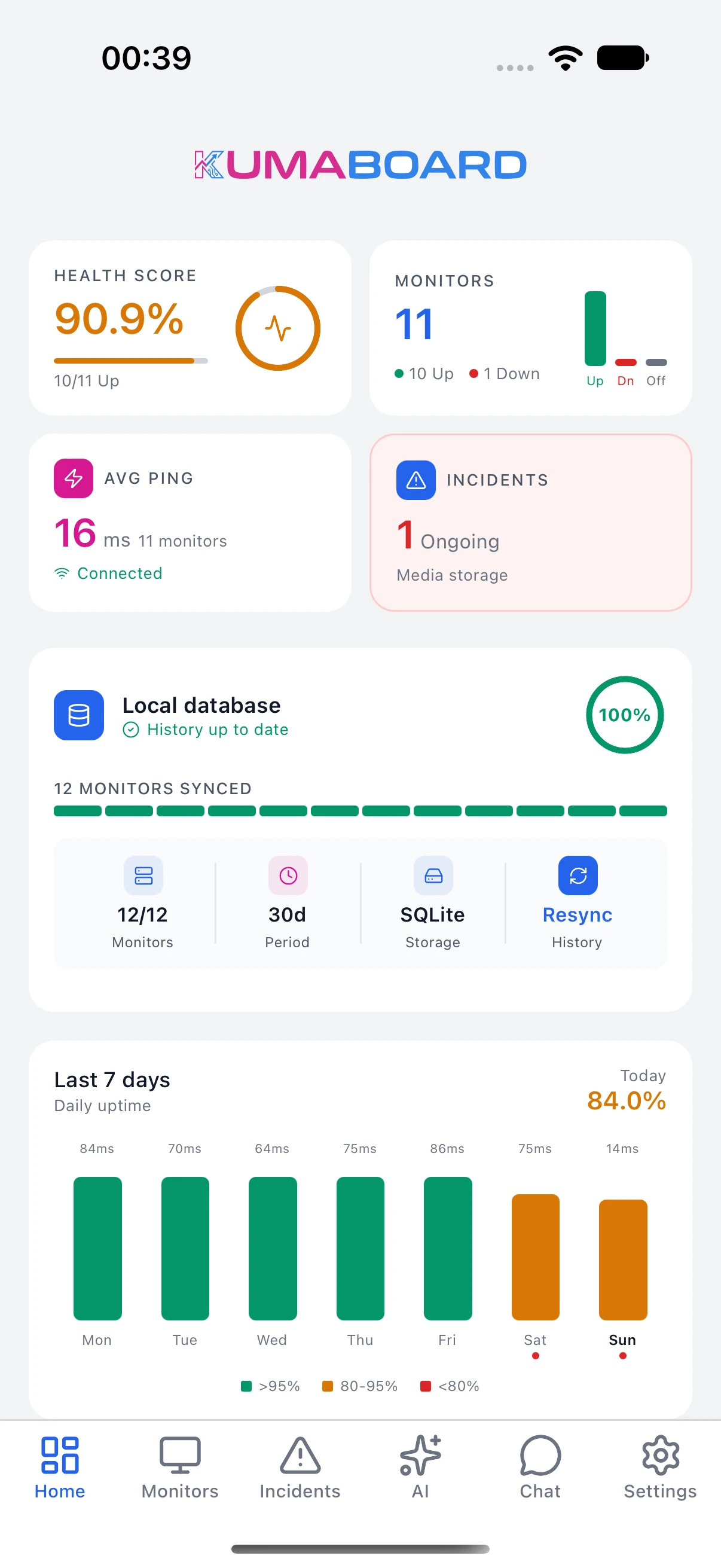Select the Sun orange uptime bar

pyautogui.click(x=623, y=1260)
